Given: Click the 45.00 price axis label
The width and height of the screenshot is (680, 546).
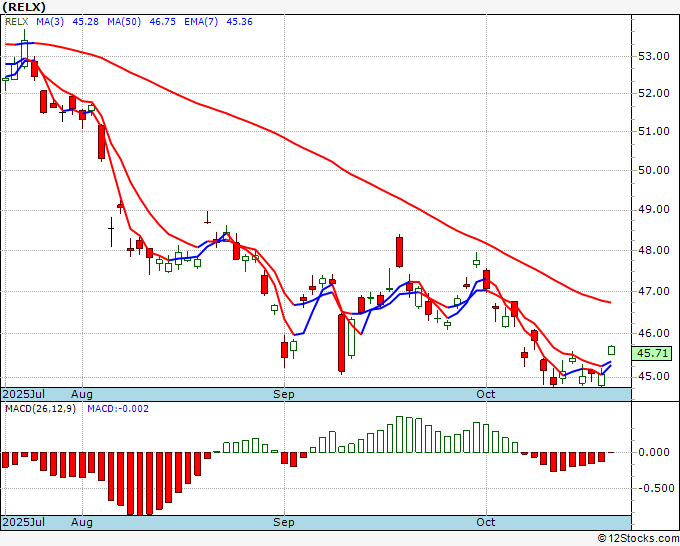Looking at the screenshot, I should (x=653, y=376).
